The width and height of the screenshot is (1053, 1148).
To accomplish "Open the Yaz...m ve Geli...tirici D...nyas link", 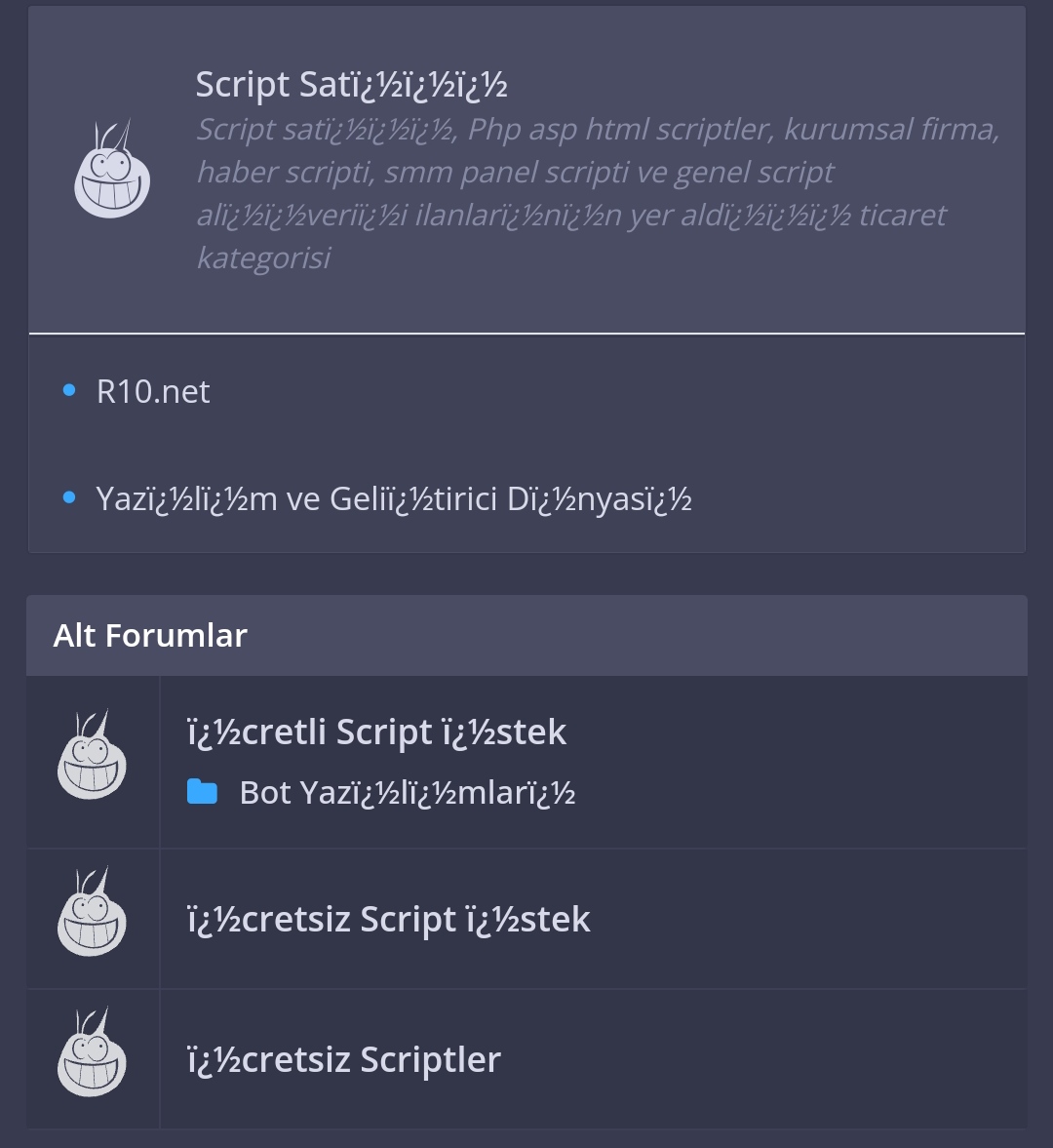I will coord(394,499).
